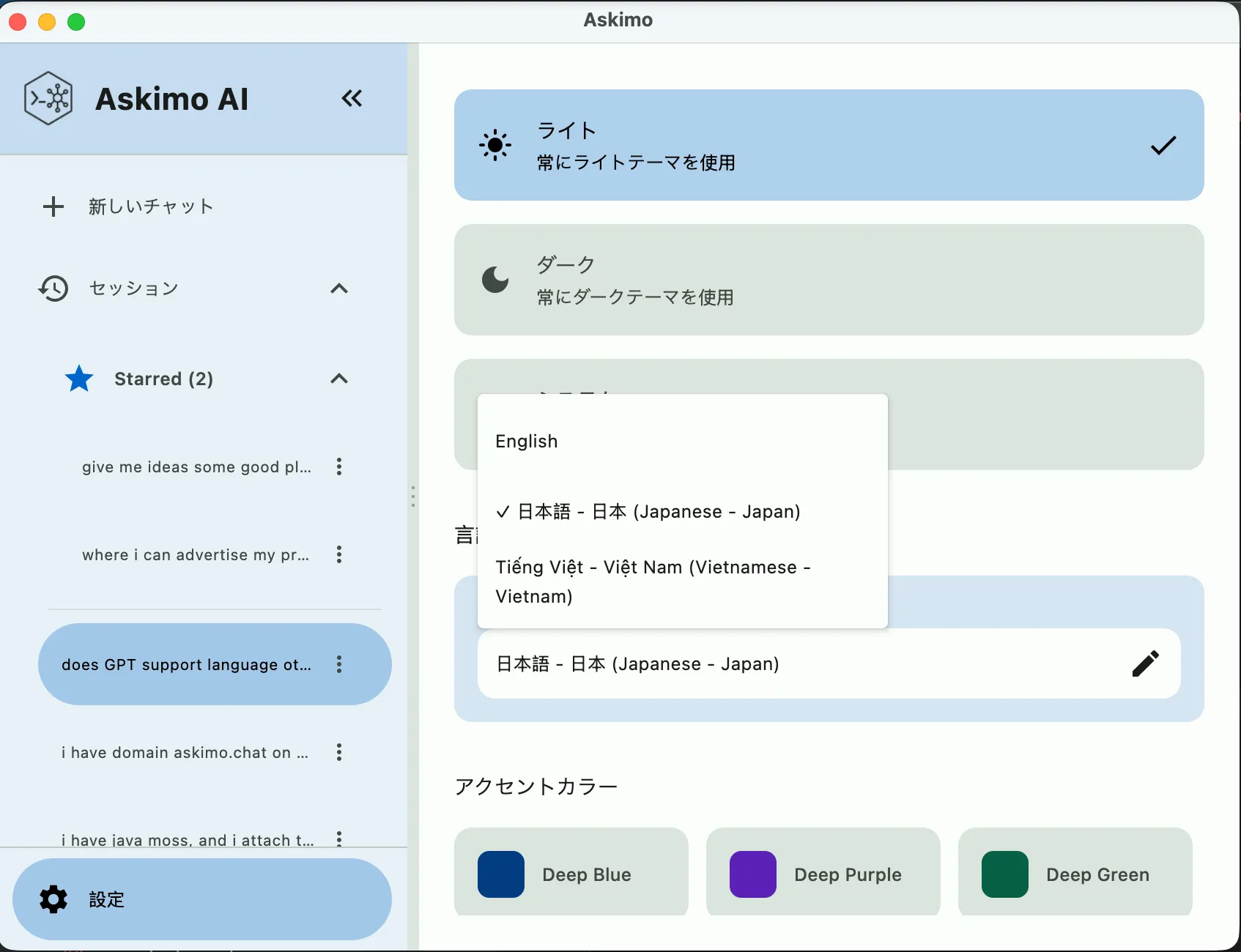Click the session history clock icon

[x=52, y=288]
